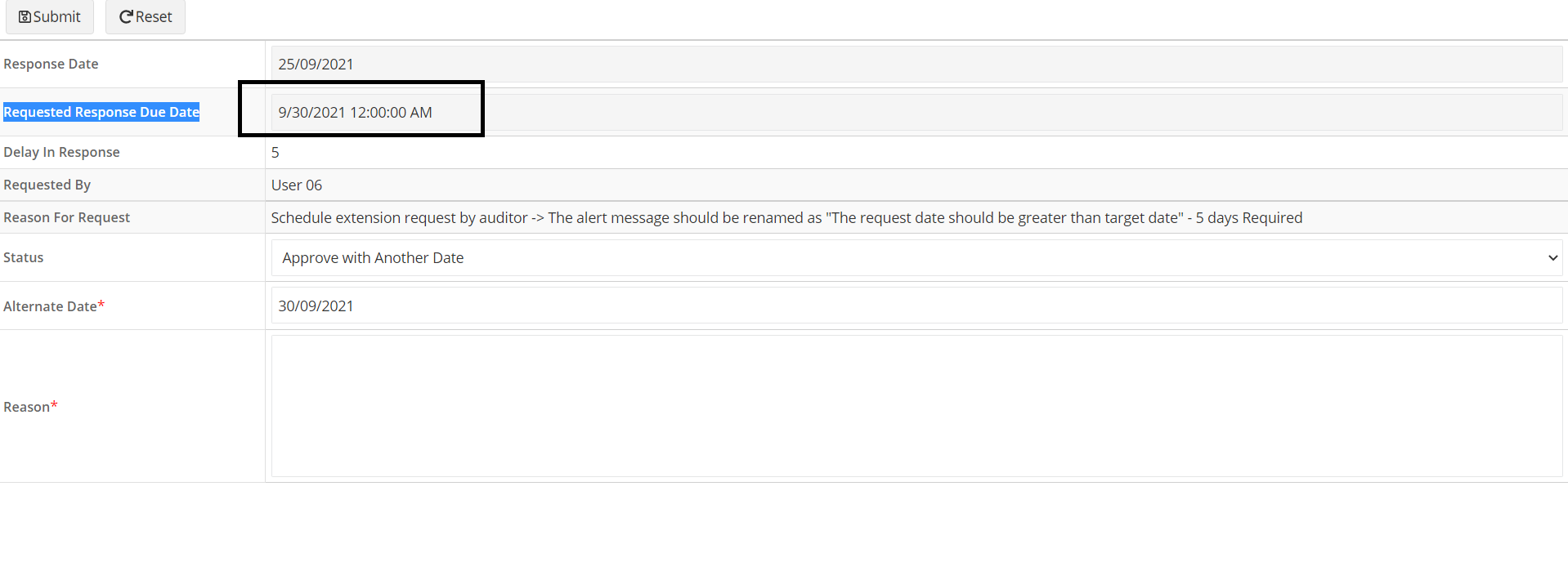Screen dimensions: 1568x580
Task: Click the Response Date field
Action: (916, 64)
